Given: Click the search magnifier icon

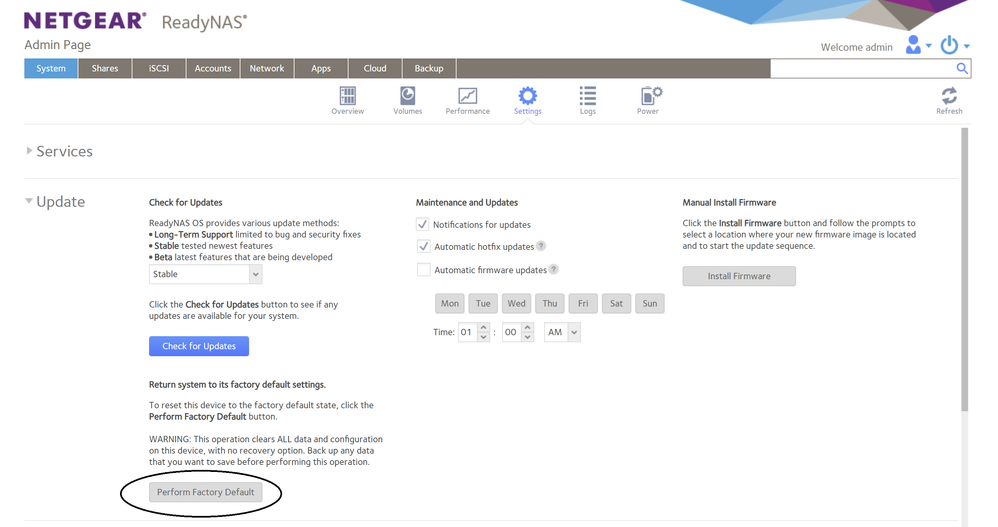Looking at the screenshot, I should [962, 68].
